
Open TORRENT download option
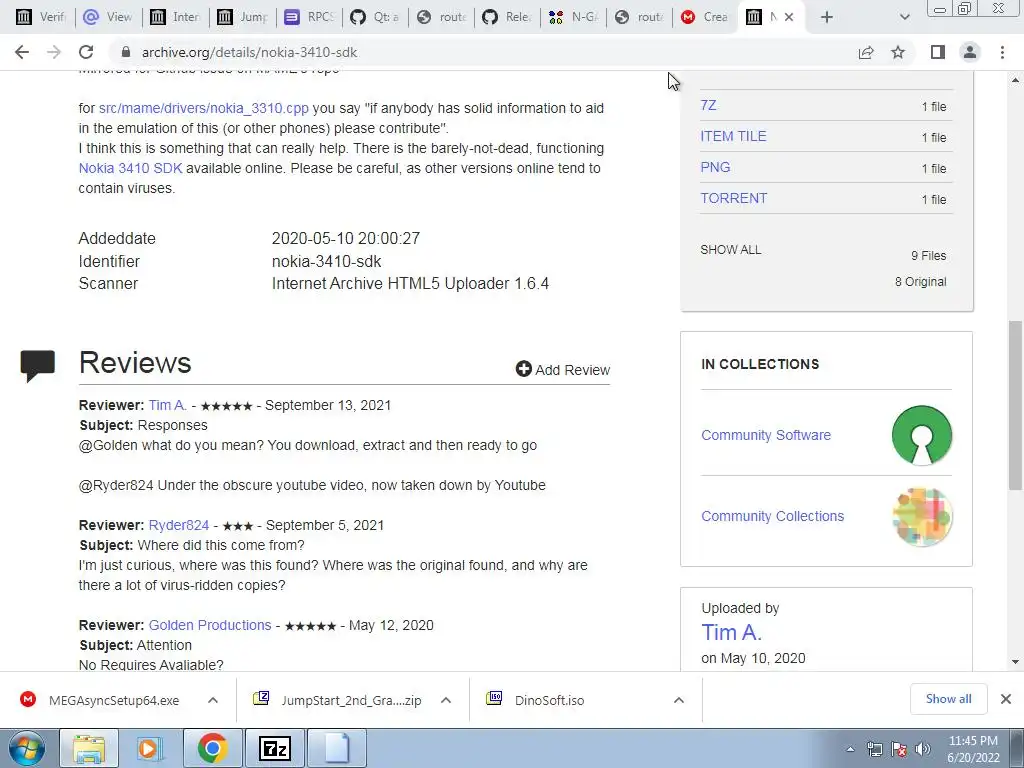point(733,198)
